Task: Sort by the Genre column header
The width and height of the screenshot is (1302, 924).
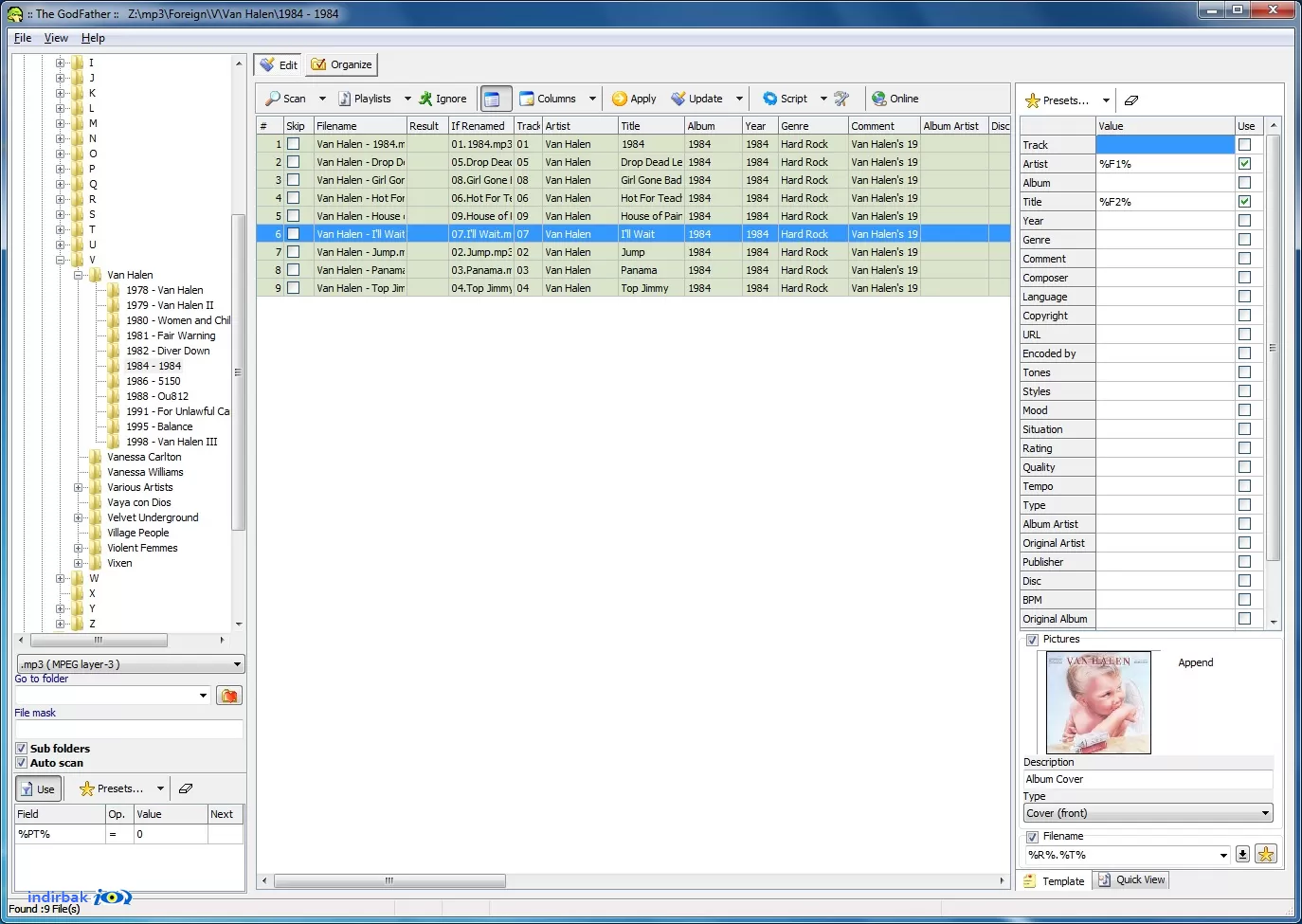Action: tap(813, 126)
